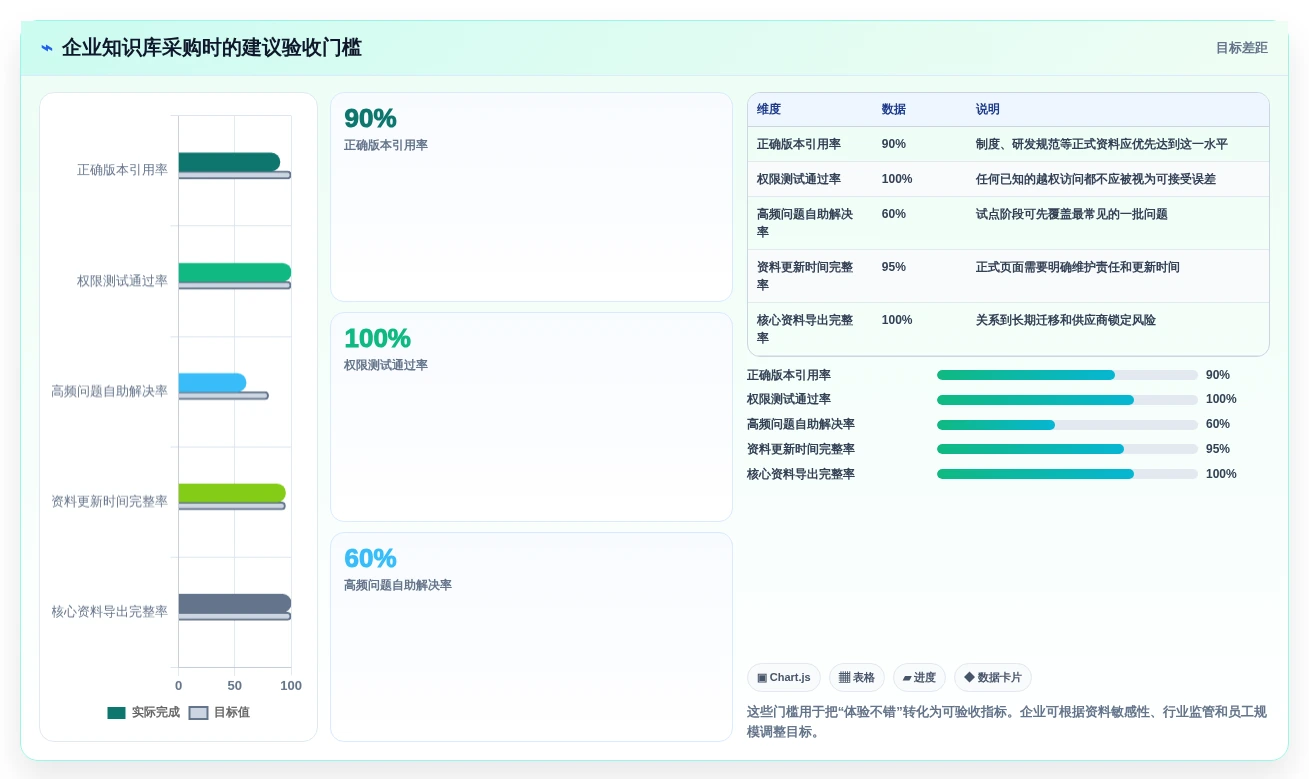Open the 60% 高频问题自助解决率 data card
Viewport: 1309px width, 779px height.
point(531,637)
